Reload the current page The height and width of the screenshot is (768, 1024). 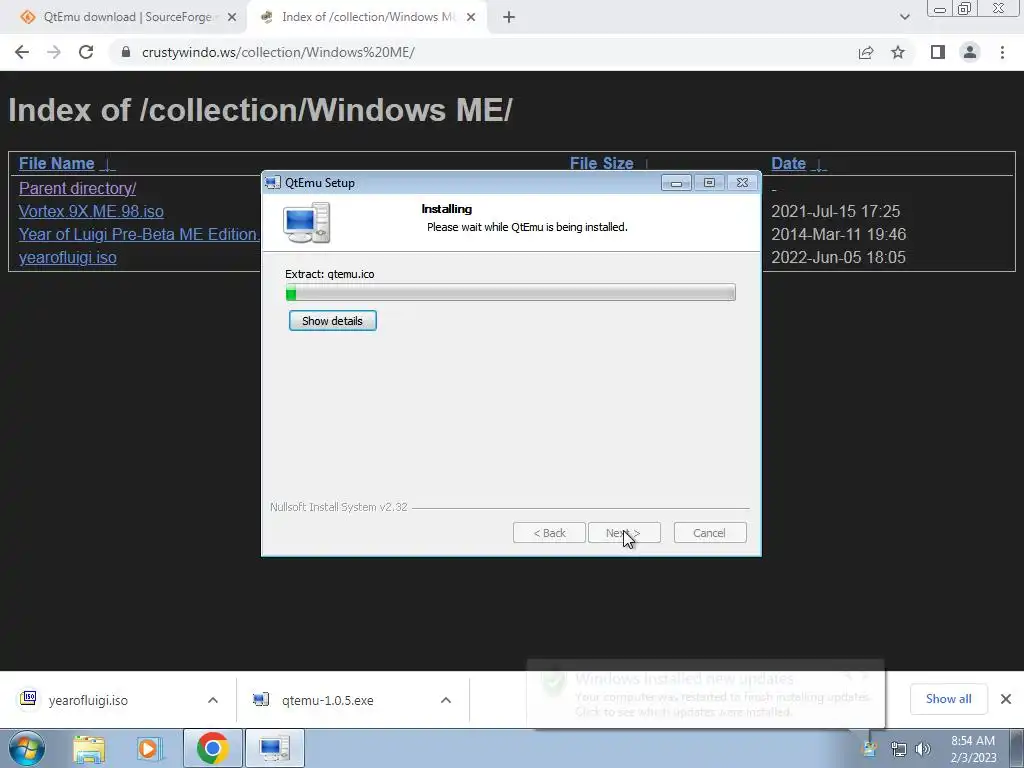[86, 52]
